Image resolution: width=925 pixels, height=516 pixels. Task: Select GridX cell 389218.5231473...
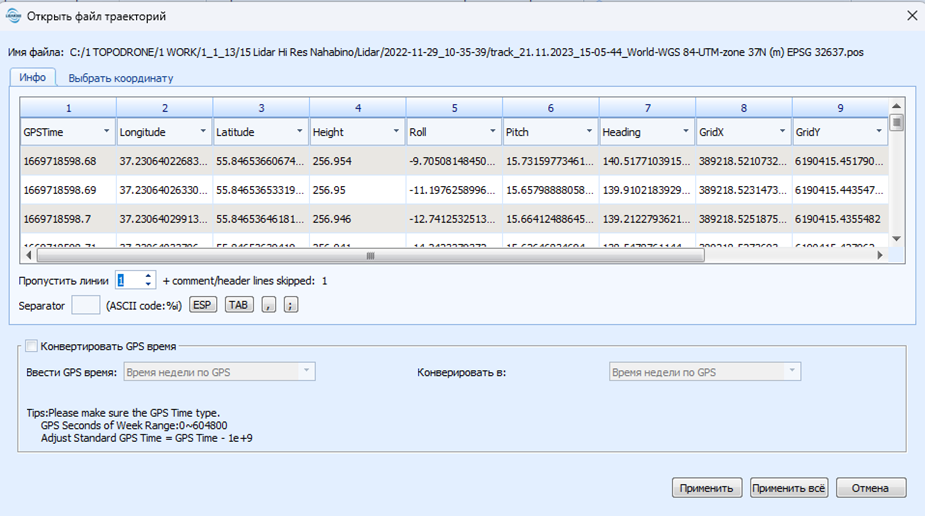pyautogui.click(x=743, y=190)
